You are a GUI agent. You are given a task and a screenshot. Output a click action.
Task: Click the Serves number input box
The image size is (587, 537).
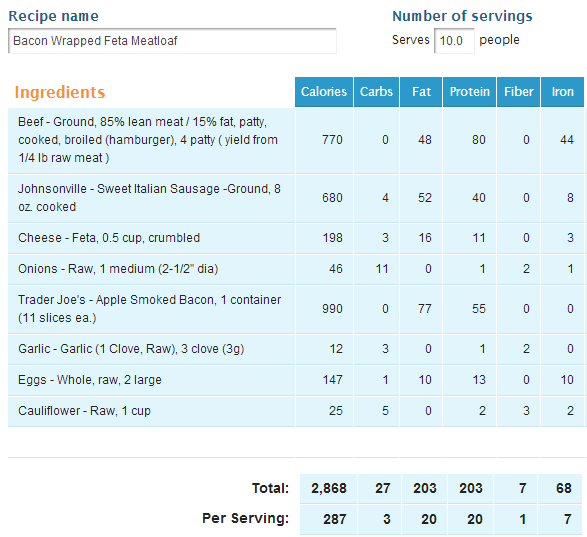click(454, 40)
